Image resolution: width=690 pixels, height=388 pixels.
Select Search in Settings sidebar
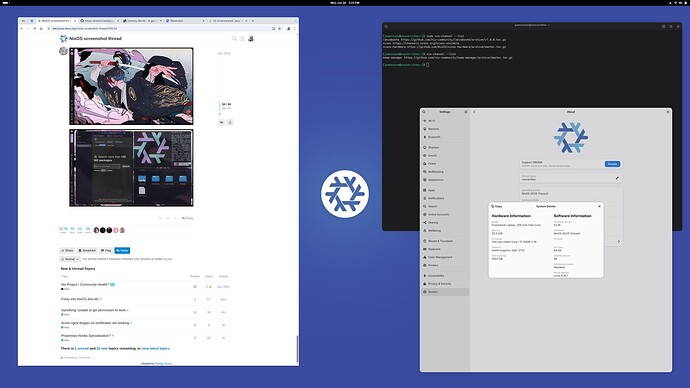(x=445, y=206)
